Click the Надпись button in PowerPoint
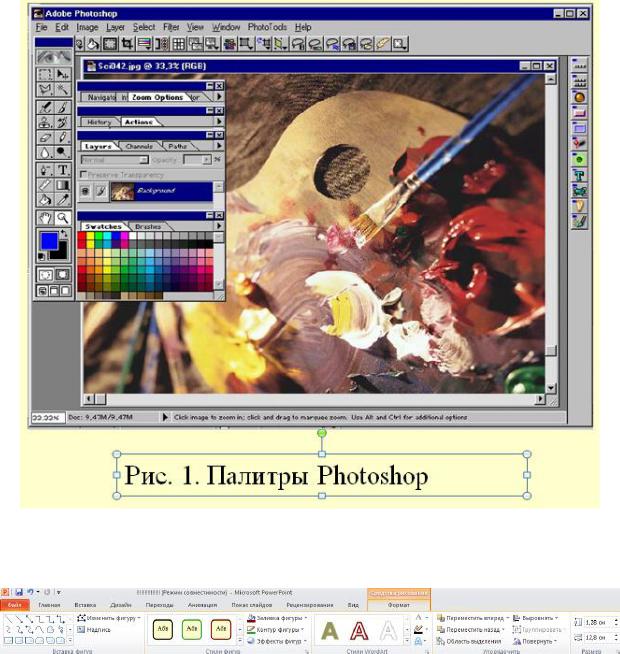This screenshot has width=620, height=654. tap(94, 630)
